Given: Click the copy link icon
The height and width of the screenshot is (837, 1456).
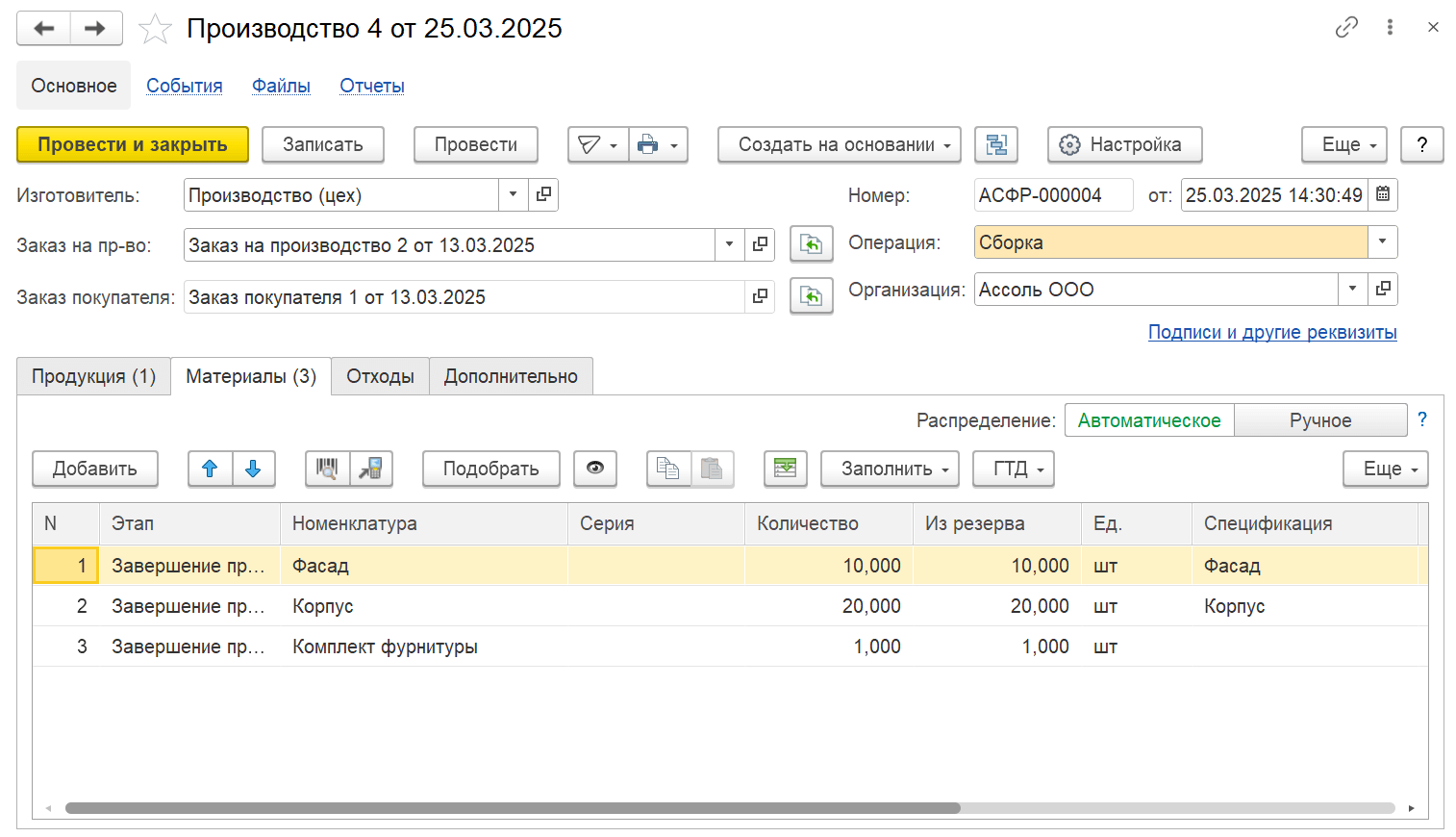Looking at the screenshot, I should click(x=1346, y=27).
